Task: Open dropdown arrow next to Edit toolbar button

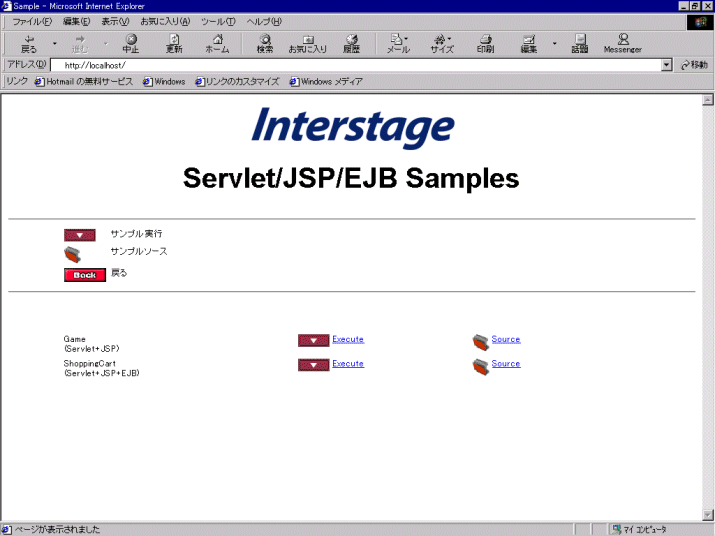Action: [554, 44]
